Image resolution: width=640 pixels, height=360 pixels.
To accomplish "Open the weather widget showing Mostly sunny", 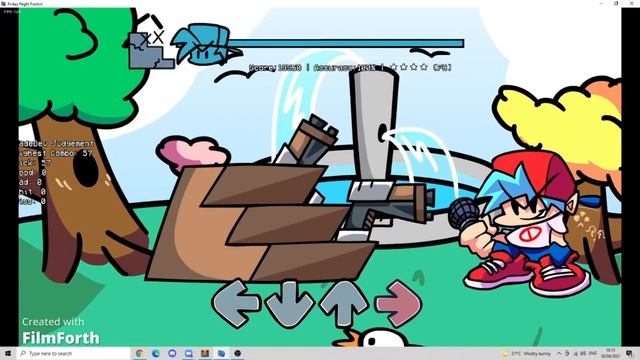I will point(527,353).
